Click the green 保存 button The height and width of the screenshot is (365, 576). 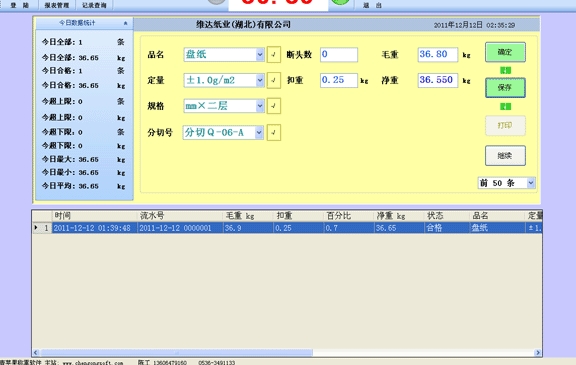505,87
